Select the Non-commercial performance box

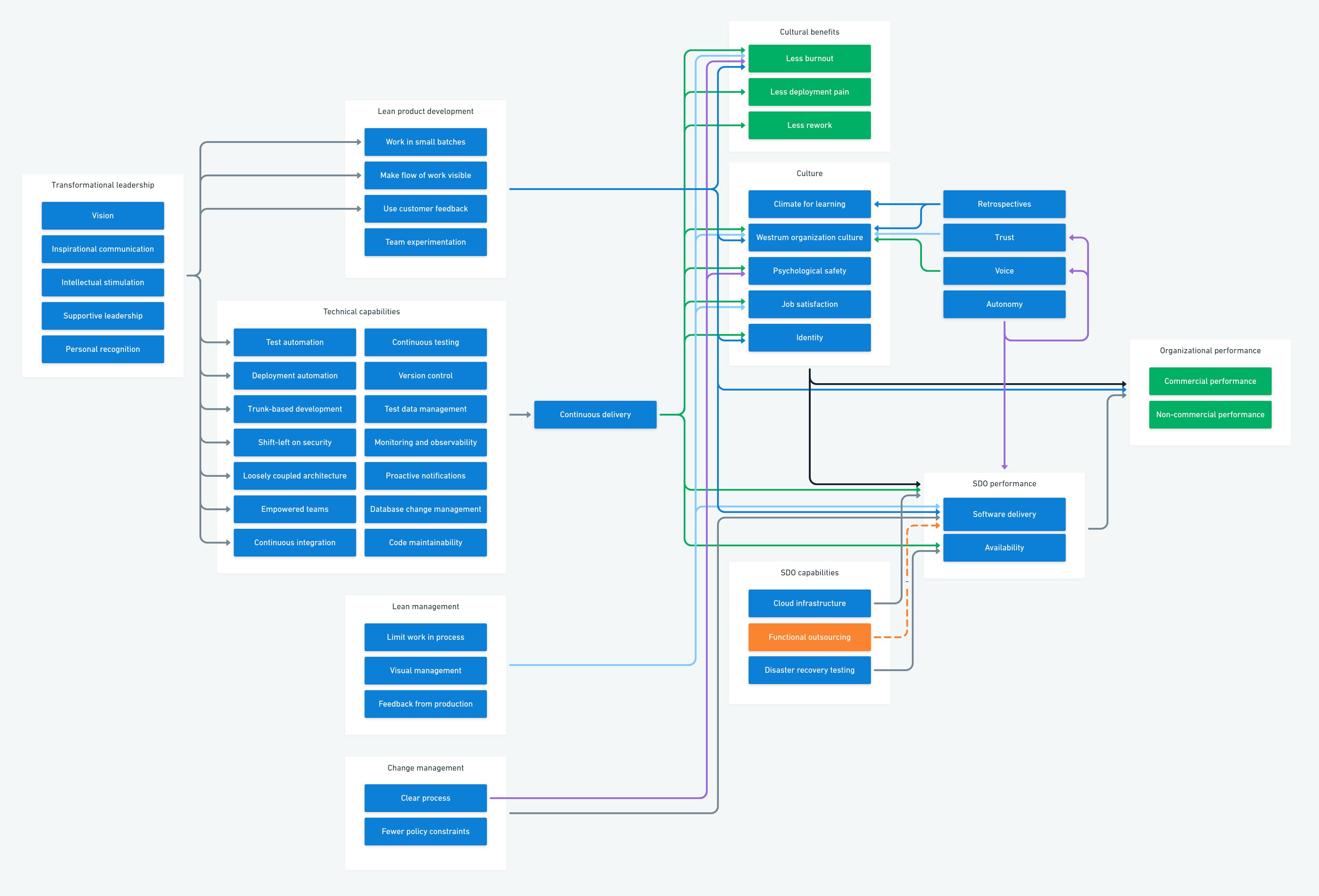click(x=1210, y=415)
